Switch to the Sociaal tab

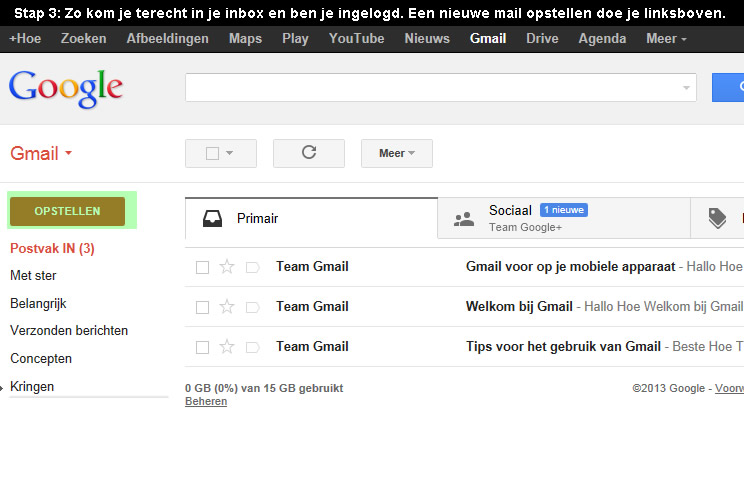(564, 219)
